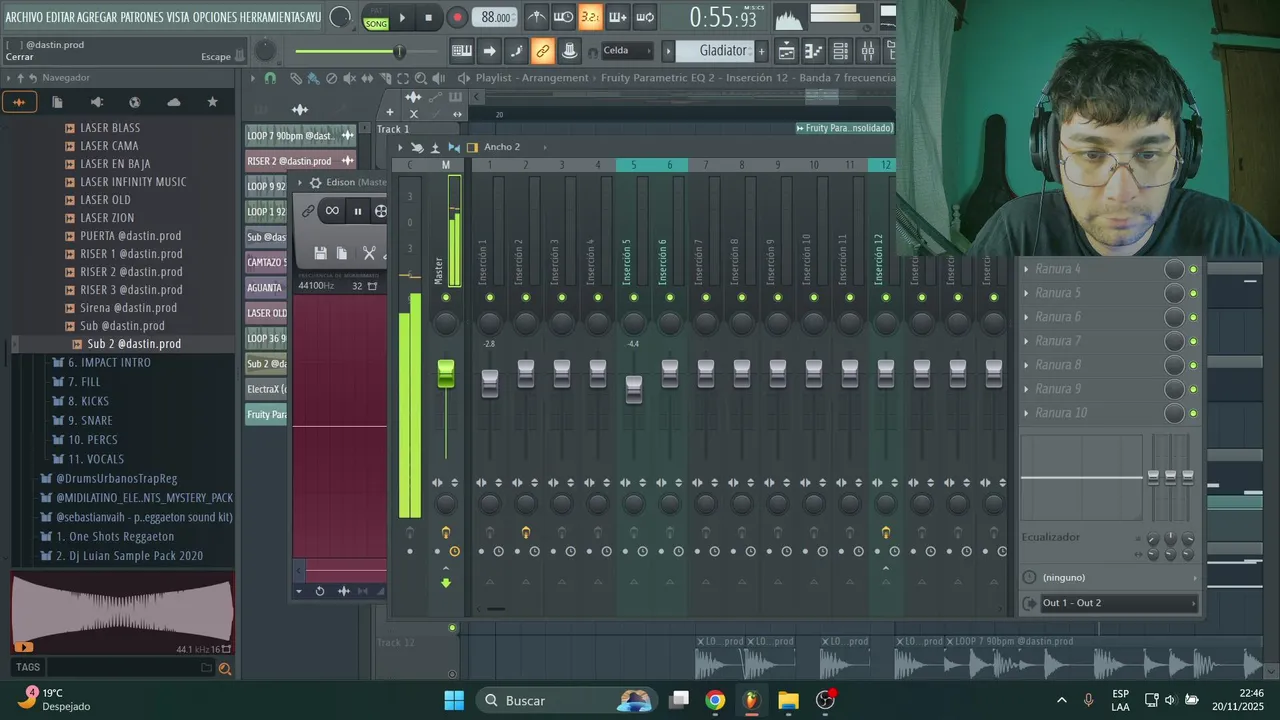Select LASER INFINITY MUSIC sample
Screen dimensions: 1280x720
(x=133, y=182)
